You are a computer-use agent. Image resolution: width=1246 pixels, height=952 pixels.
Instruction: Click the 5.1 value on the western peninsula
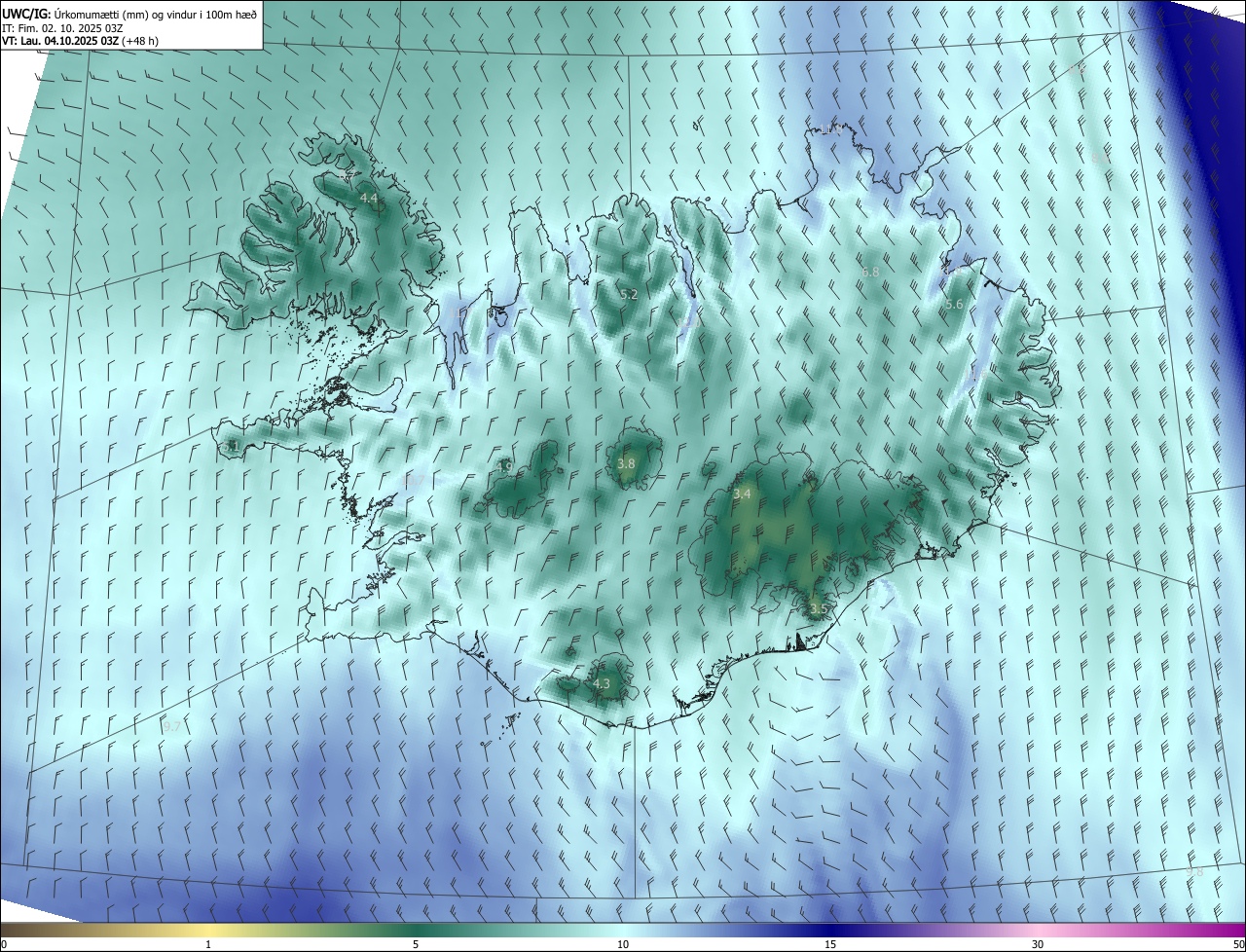[x=231, y=447]
